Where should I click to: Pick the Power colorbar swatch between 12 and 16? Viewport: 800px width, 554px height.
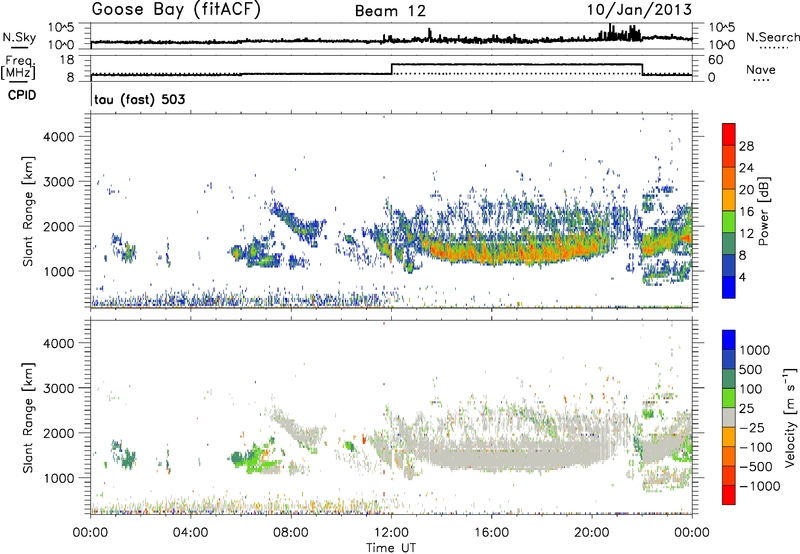click(729, 222)
